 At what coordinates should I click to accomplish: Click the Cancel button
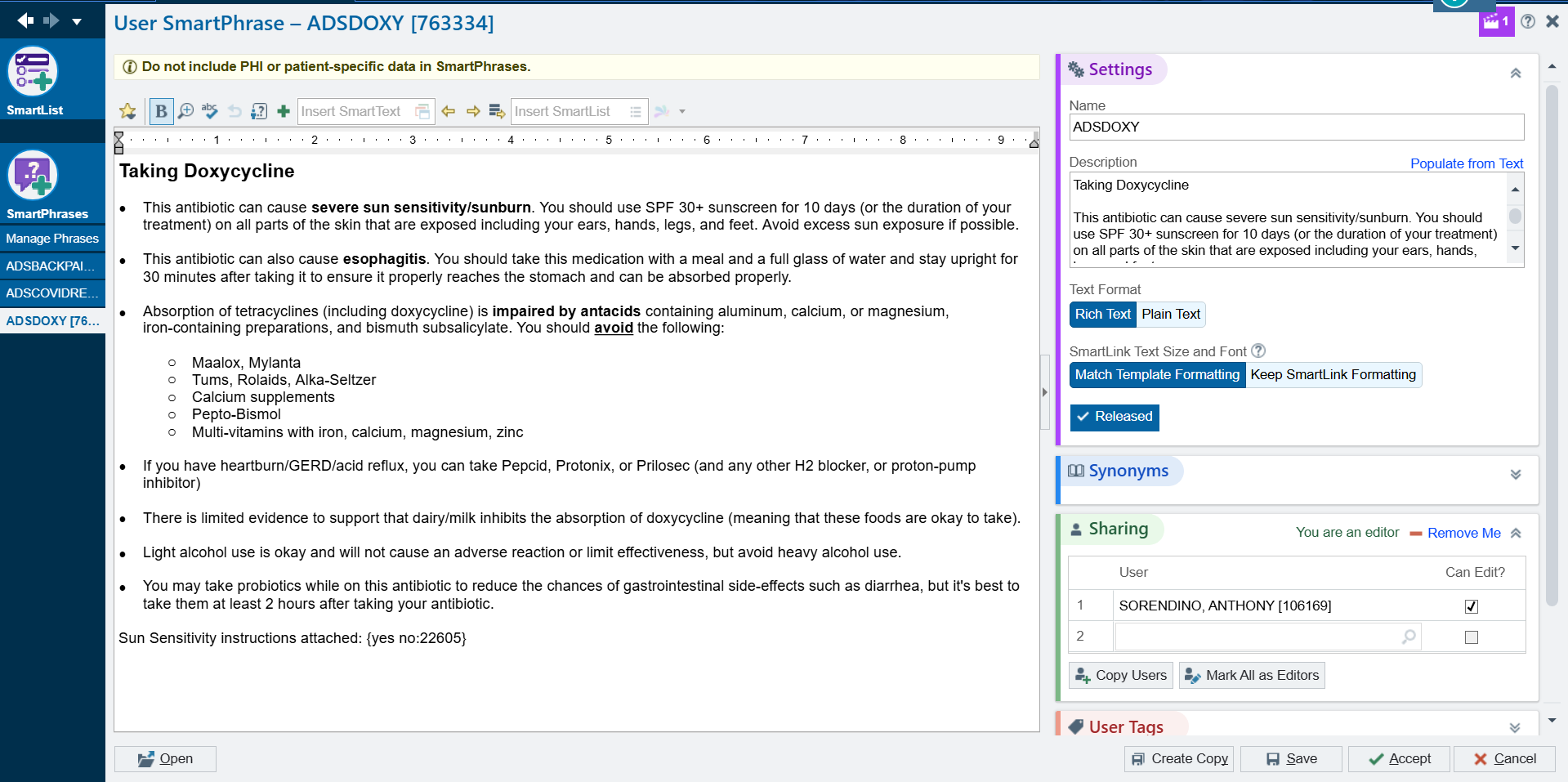[x=1504, y=759]
